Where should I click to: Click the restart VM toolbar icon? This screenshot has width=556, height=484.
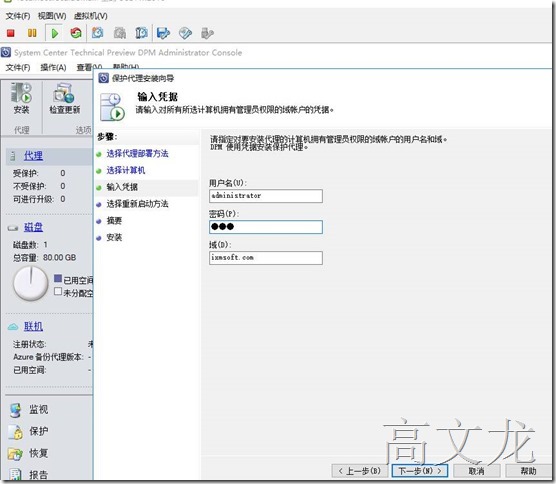pyautogui.click(x=76, y=33)
